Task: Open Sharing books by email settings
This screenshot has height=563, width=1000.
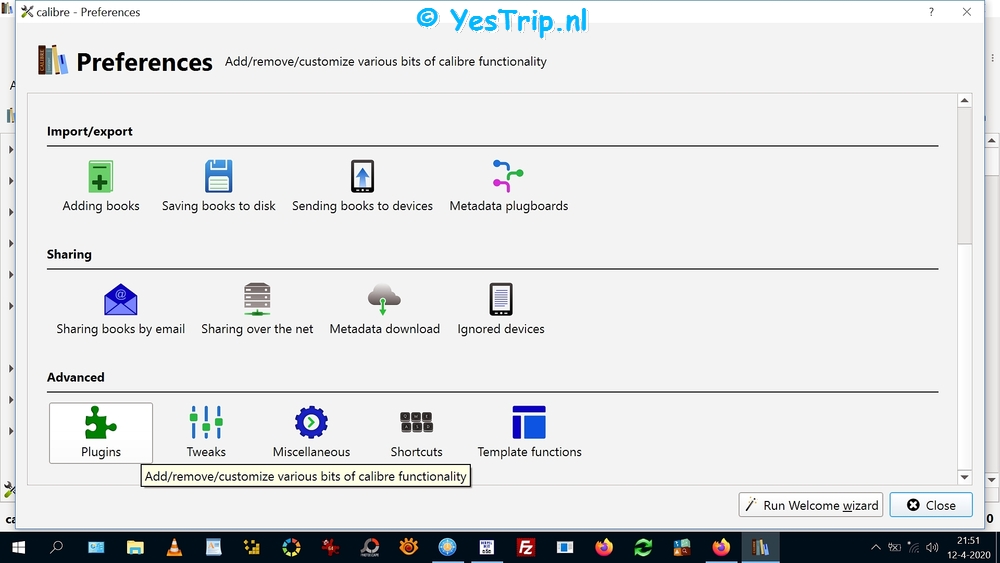Action: (x=120, y=309)
